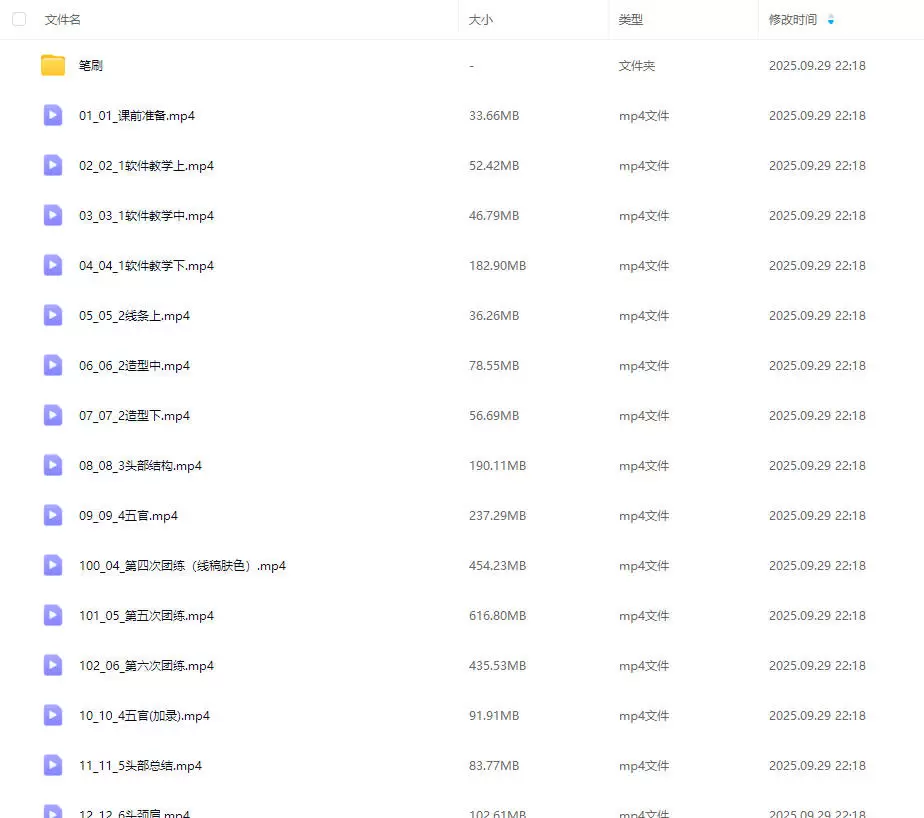The width and height of the screenshot is (924, 818).
Task: Click the video icon for 06_06_2造型中.mp4
Action: 53,366
